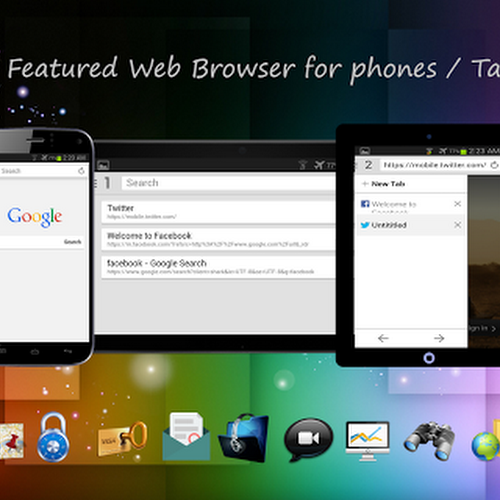Go forward using the right arrow
Image resolution: width=500 pixels, height=500 pixels.
(439, 338)
